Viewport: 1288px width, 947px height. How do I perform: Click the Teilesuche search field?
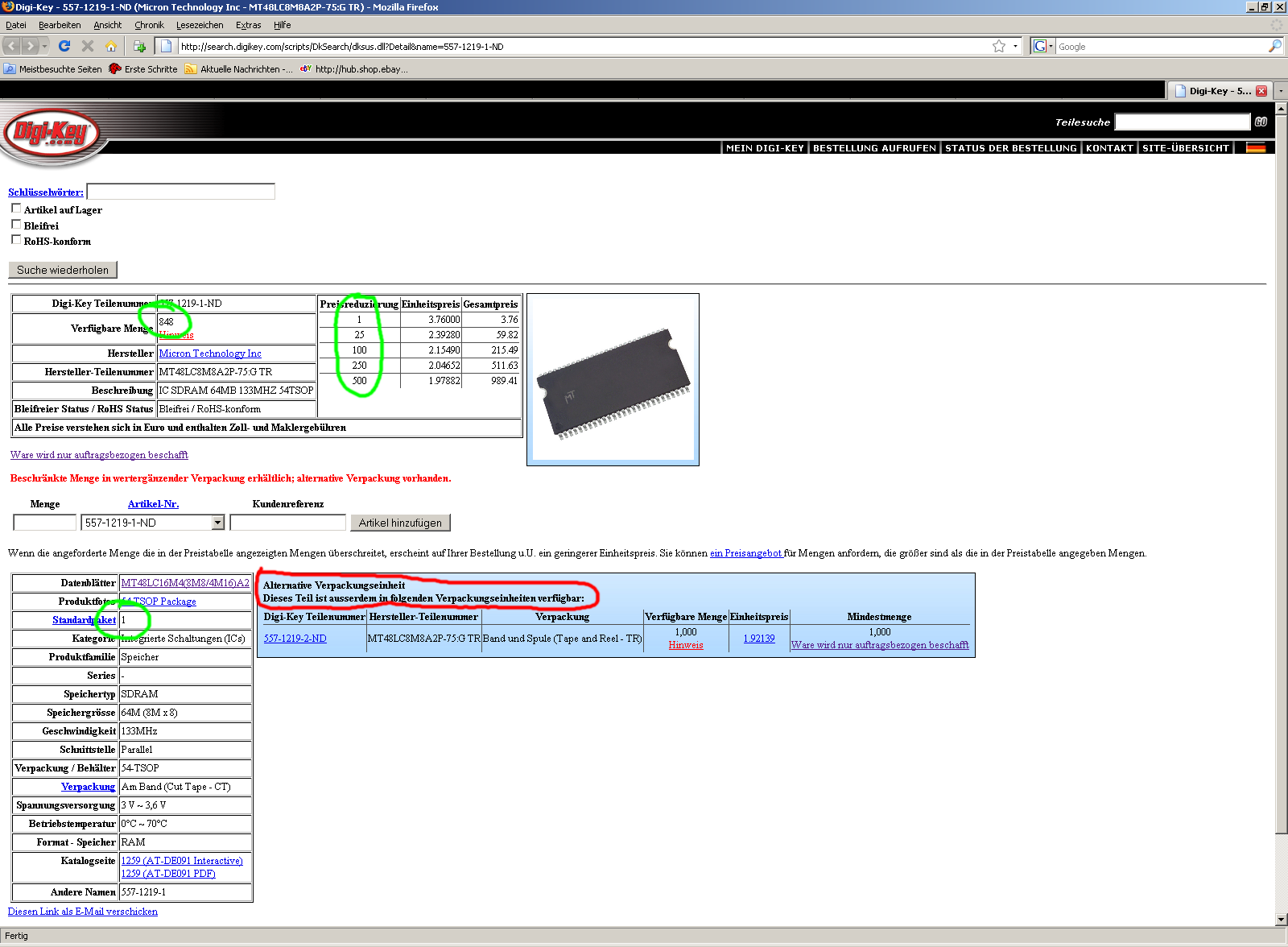(1182, 122)
